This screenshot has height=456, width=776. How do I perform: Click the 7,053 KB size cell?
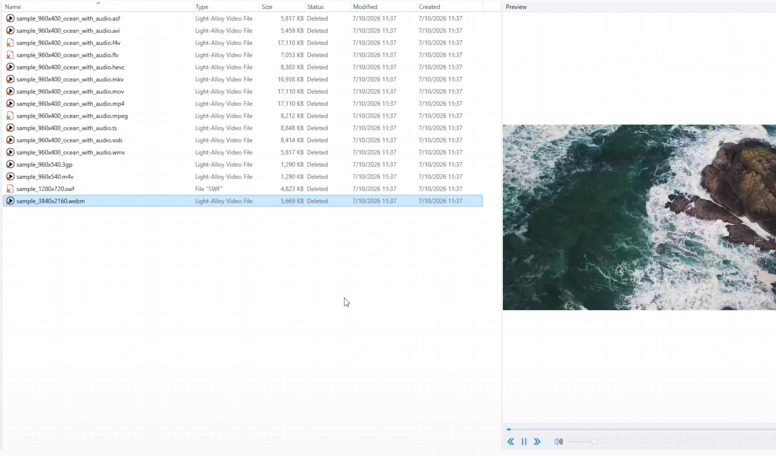[x=292, y=55]
